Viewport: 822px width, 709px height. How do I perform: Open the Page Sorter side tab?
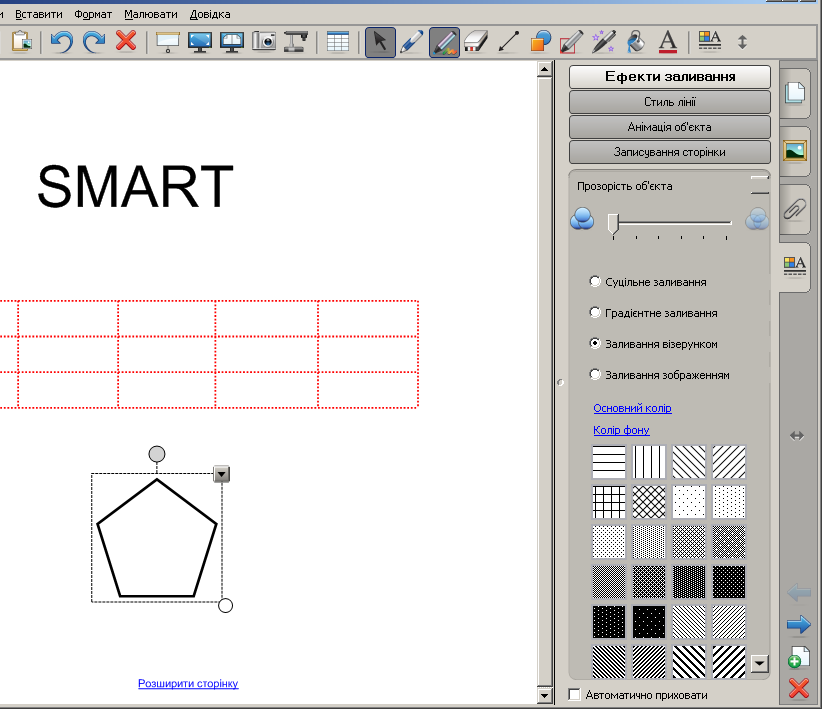click(795, 92)
